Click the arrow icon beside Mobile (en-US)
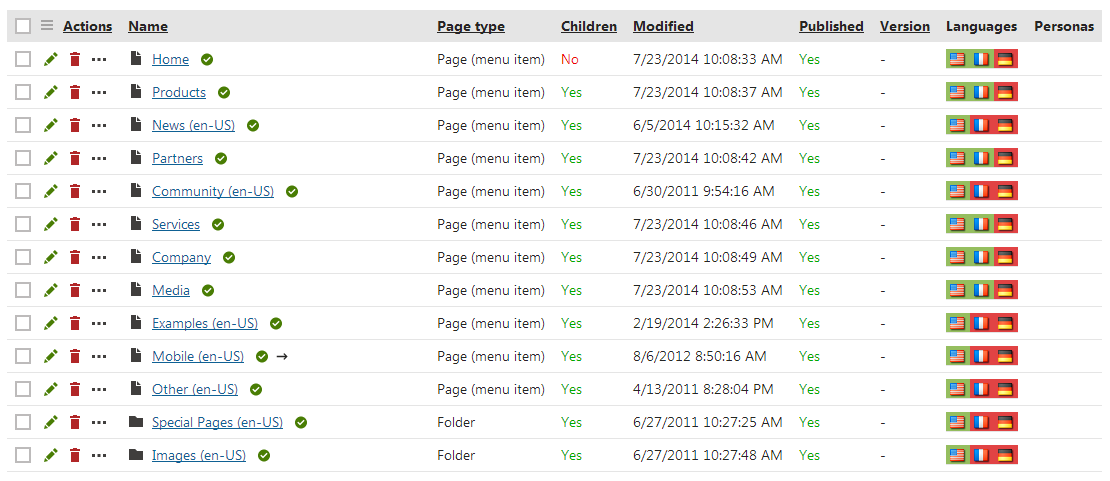1110x481 pixels. 282,357
